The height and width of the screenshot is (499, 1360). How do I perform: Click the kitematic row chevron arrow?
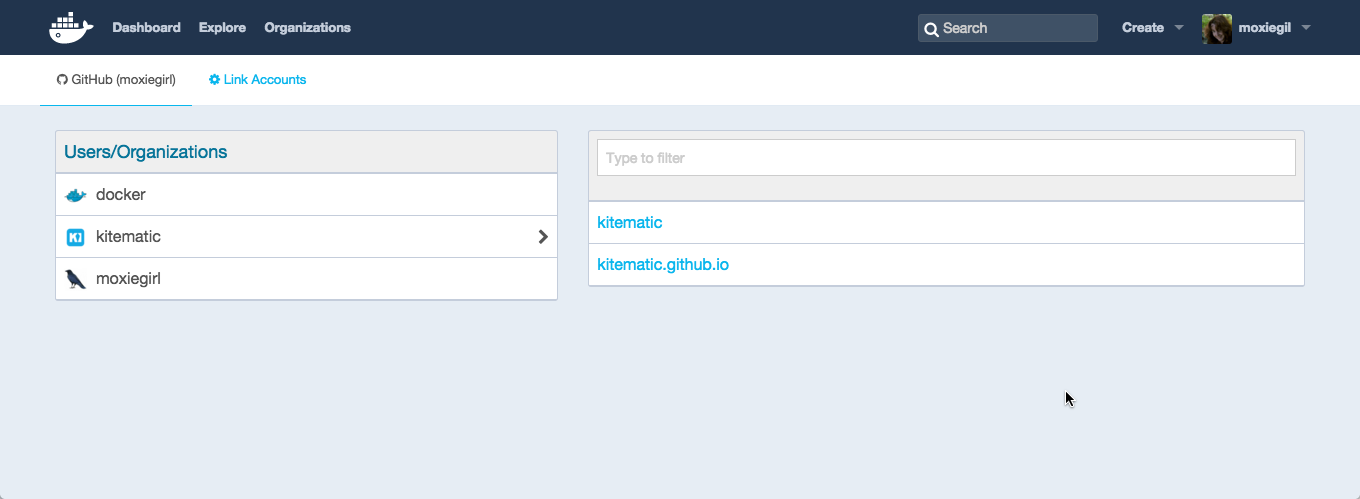click(x=543, y=237)
